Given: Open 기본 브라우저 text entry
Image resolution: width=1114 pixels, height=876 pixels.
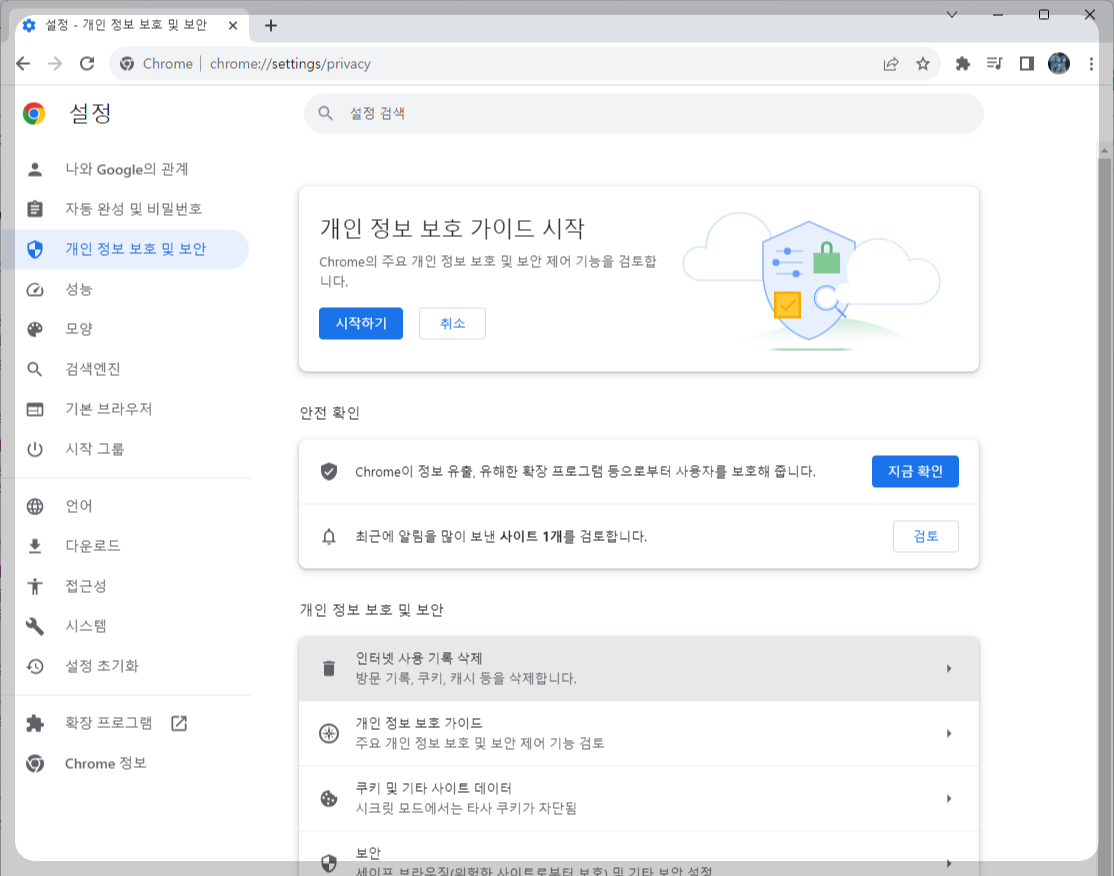Looking at the screenshot, I should 109,409.
